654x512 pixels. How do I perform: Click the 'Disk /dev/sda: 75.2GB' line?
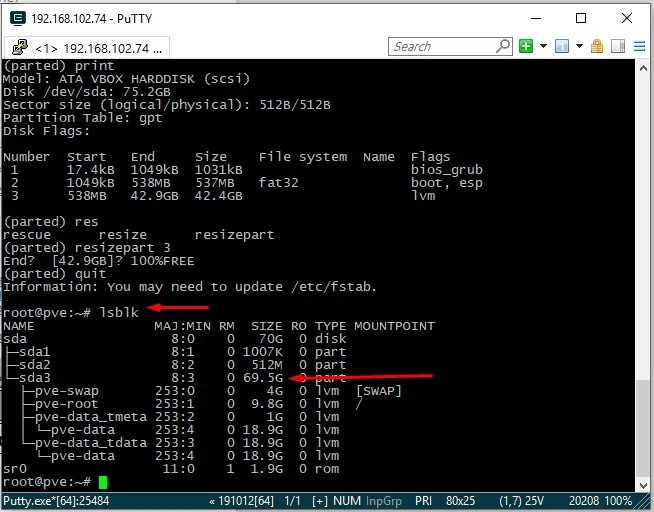[87, 92]
